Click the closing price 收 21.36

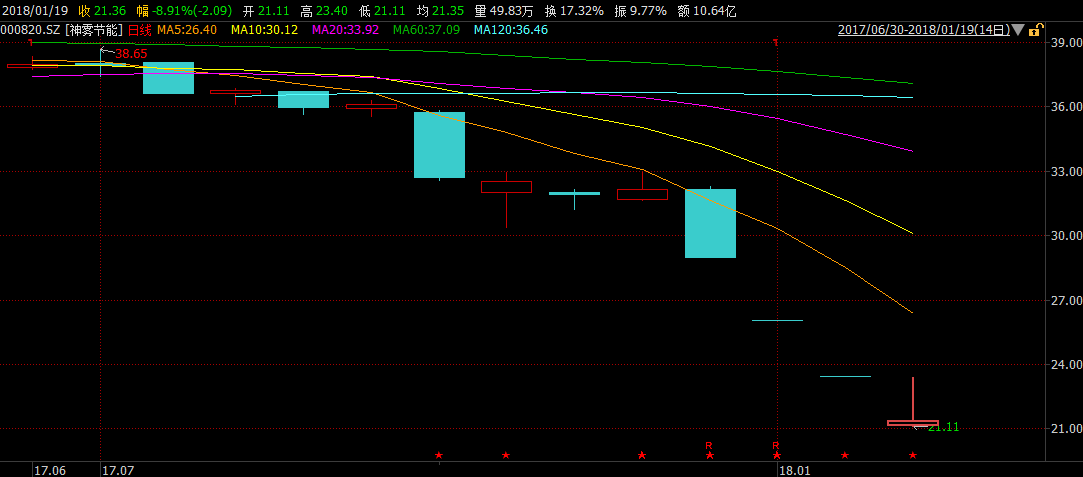103,11
